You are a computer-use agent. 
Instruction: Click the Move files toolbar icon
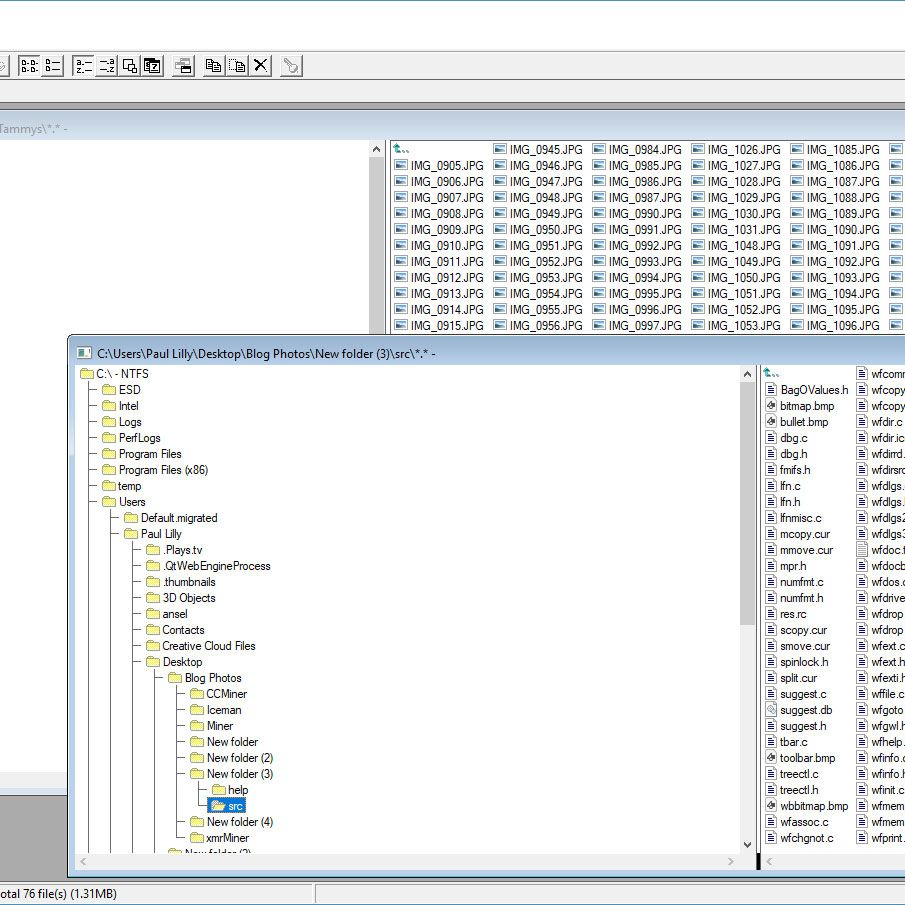point(236,66)
